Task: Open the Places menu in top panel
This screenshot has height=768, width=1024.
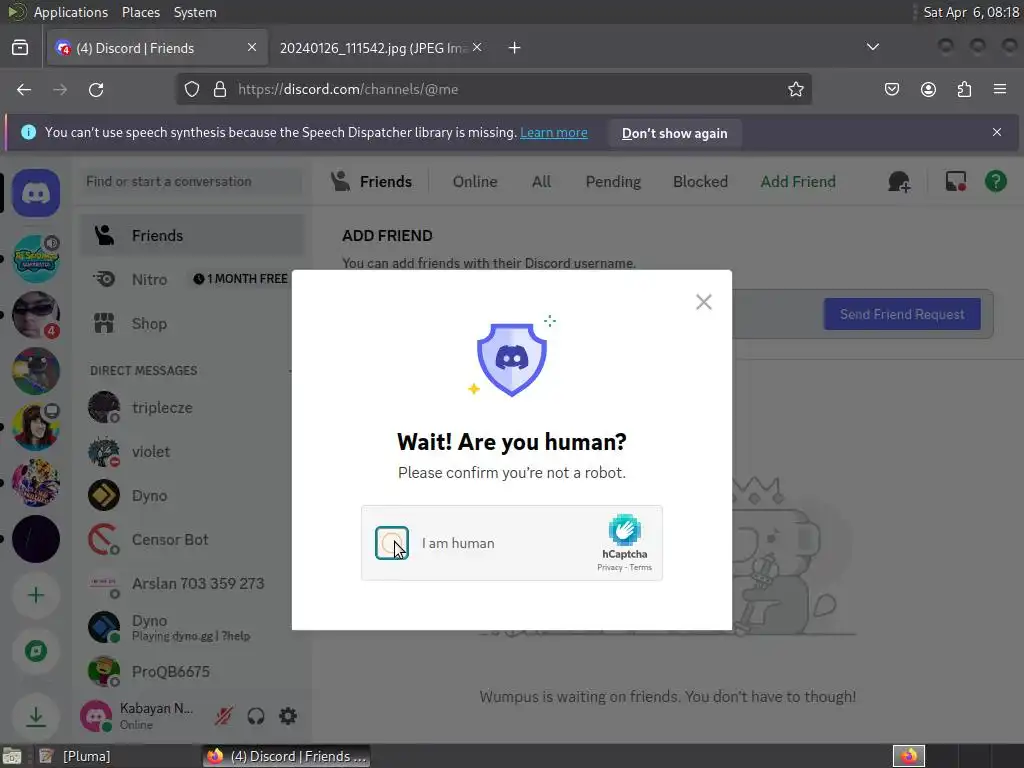Action: (x=140, y=12)
